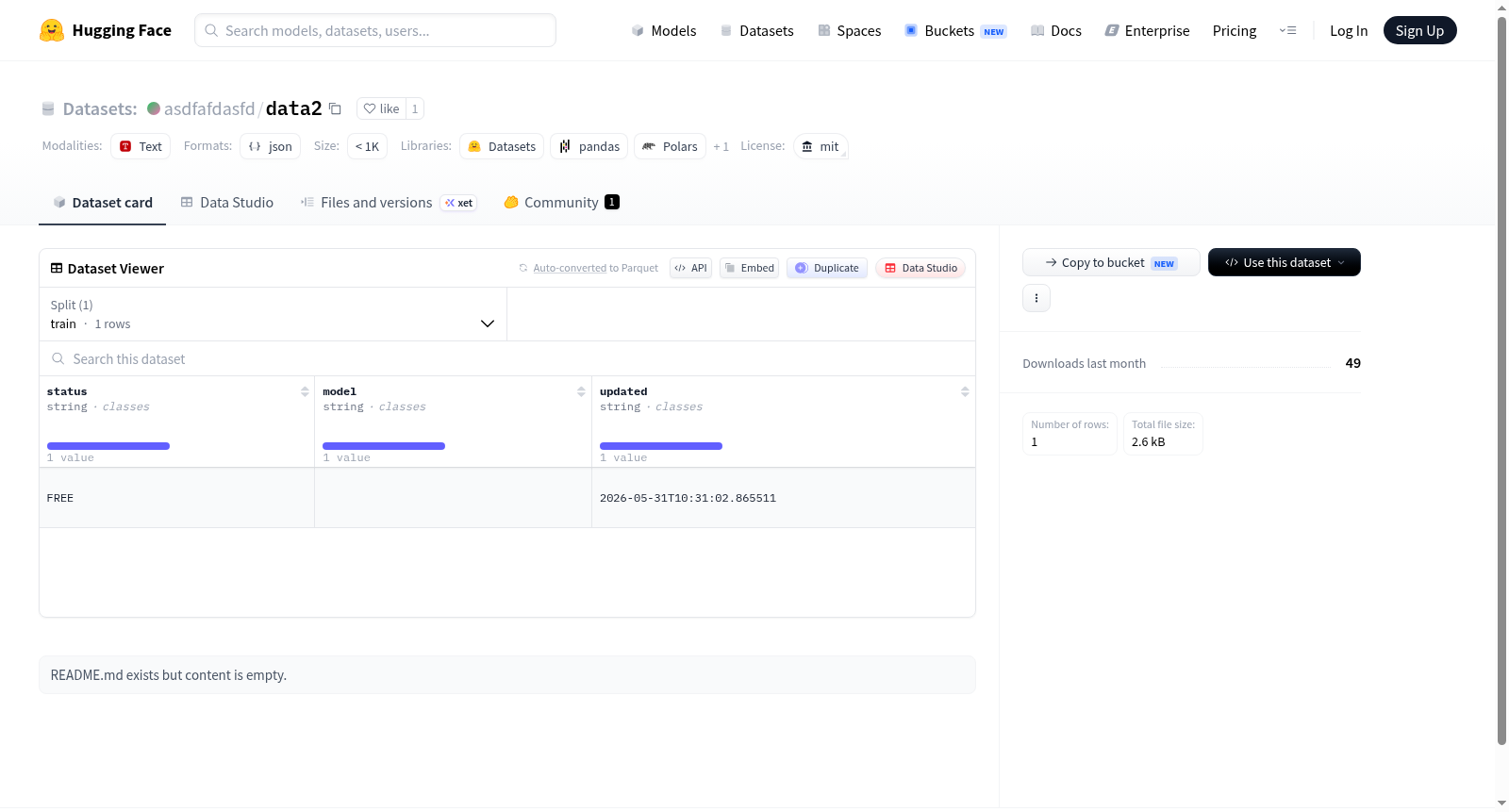Open Buckets in the navigation

[x=955, y=31]
